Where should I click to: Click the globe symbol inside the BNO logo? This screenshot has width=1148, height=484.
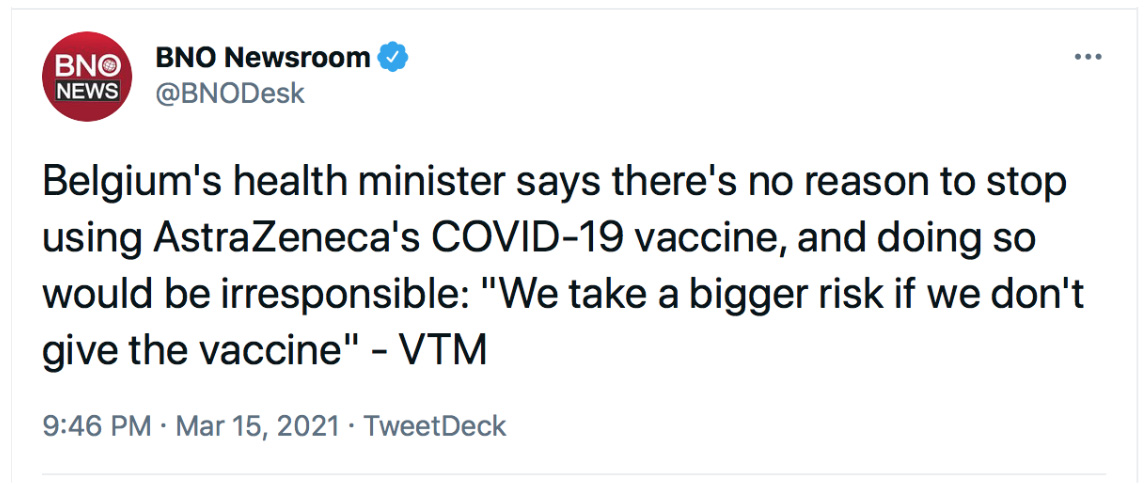pos(111,68)
